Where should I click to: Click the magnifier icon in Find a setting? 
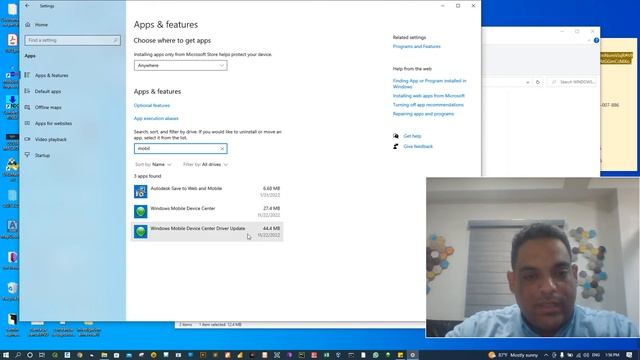tap(115, 40)
